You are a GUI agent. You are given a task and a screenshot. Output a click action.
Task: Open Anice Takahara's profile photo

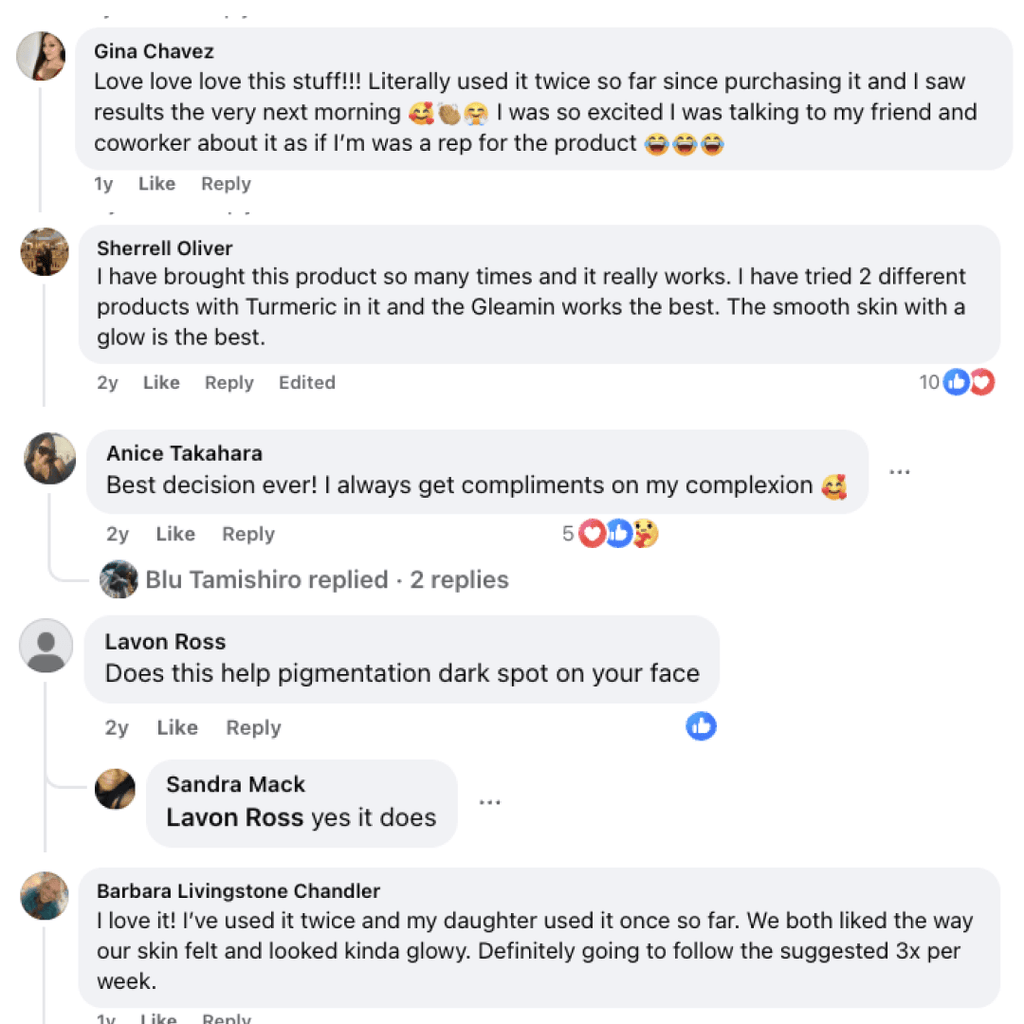[x=50, y=459]
